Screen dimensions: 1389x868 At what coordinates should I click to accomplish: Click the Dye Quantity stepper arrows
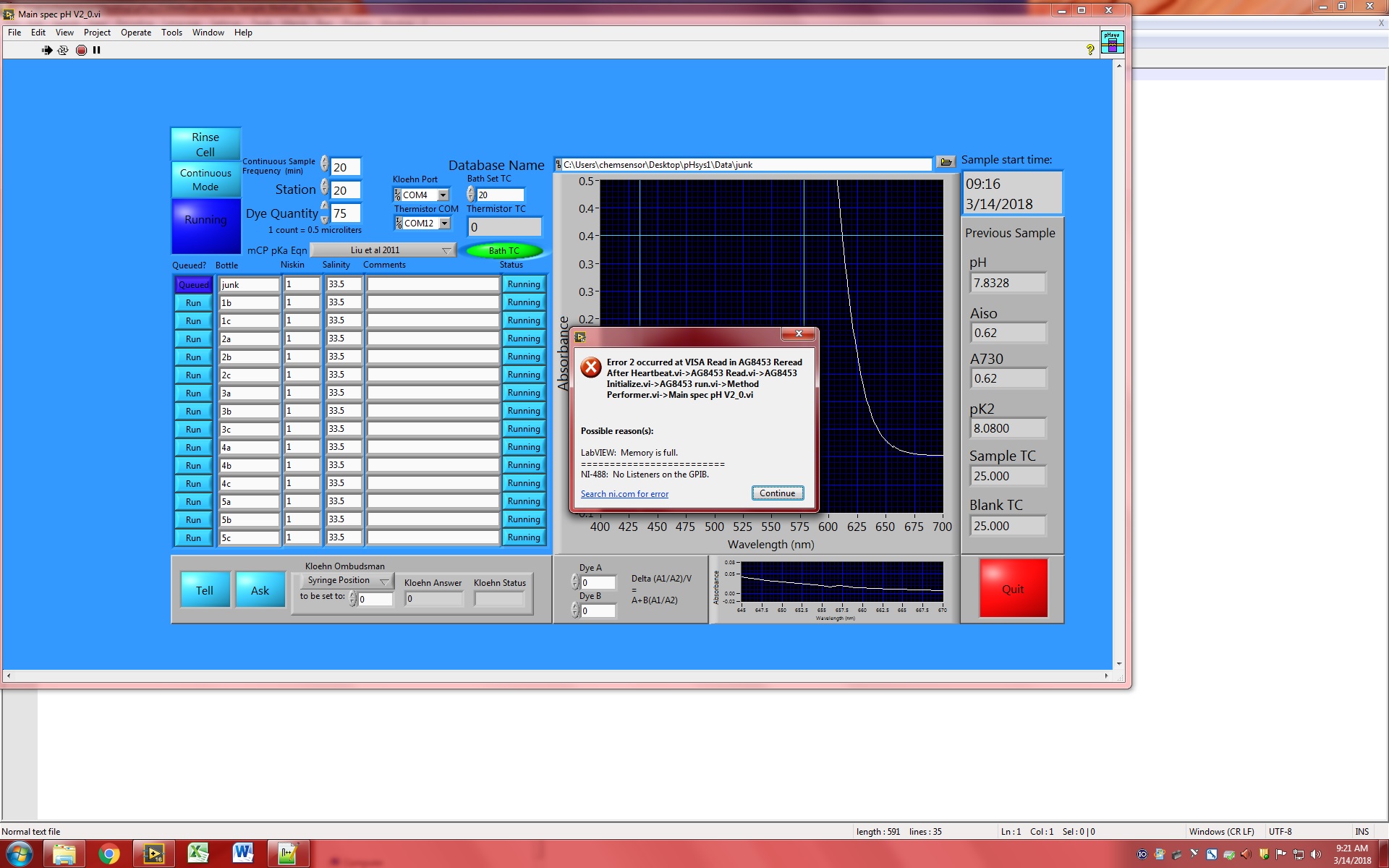tap(325, 212)
